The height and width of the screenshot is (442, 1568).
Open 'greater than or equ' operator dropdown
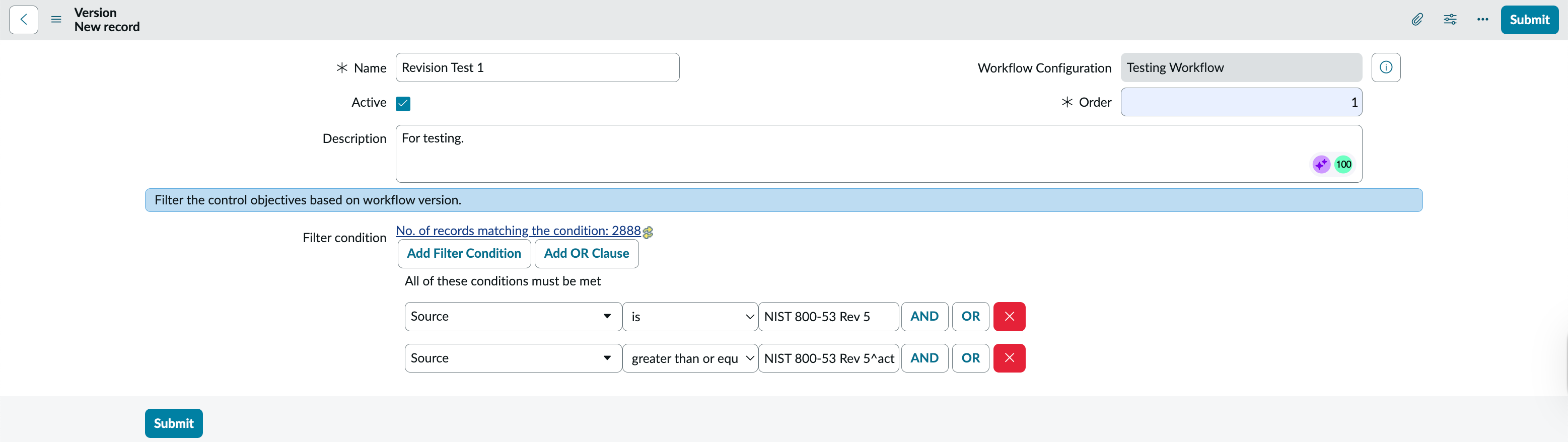[x=690, y=358]
